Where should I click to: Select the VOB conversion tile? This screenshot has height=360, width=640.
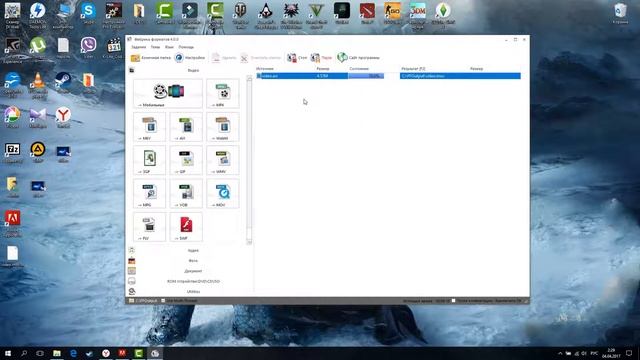(x=186, y=194)
